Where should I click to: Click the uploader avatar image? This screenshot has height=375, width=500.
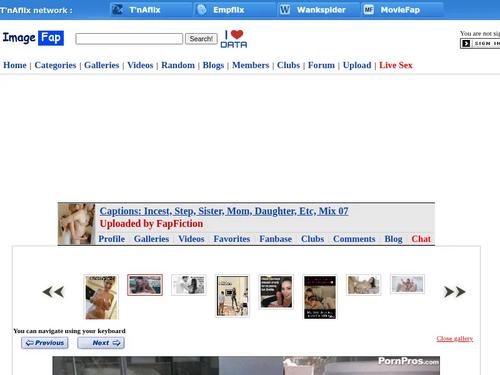pos(77,224)
